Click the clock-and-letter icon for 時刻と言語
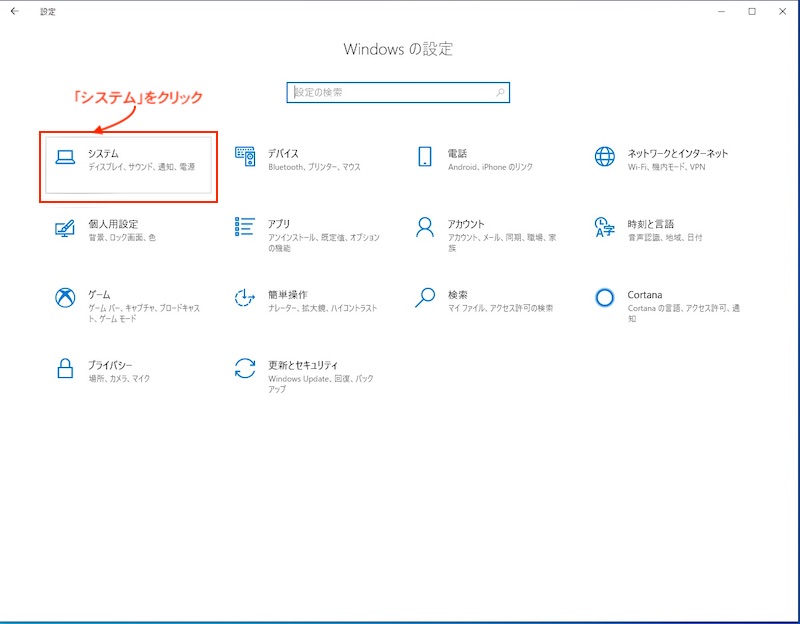This screenshot has width=800, height=624. coord(605,227)
